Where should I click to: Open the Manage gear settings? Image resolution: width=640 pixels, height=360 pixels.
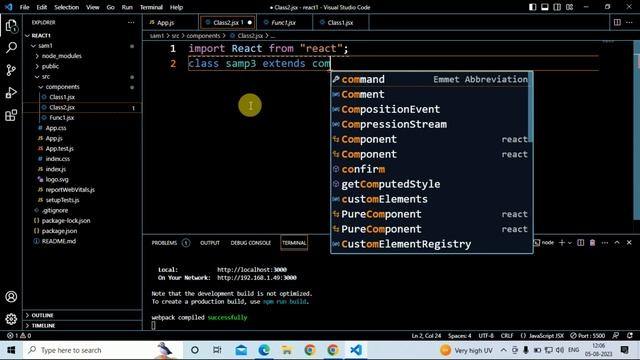(x=11, y=319)
